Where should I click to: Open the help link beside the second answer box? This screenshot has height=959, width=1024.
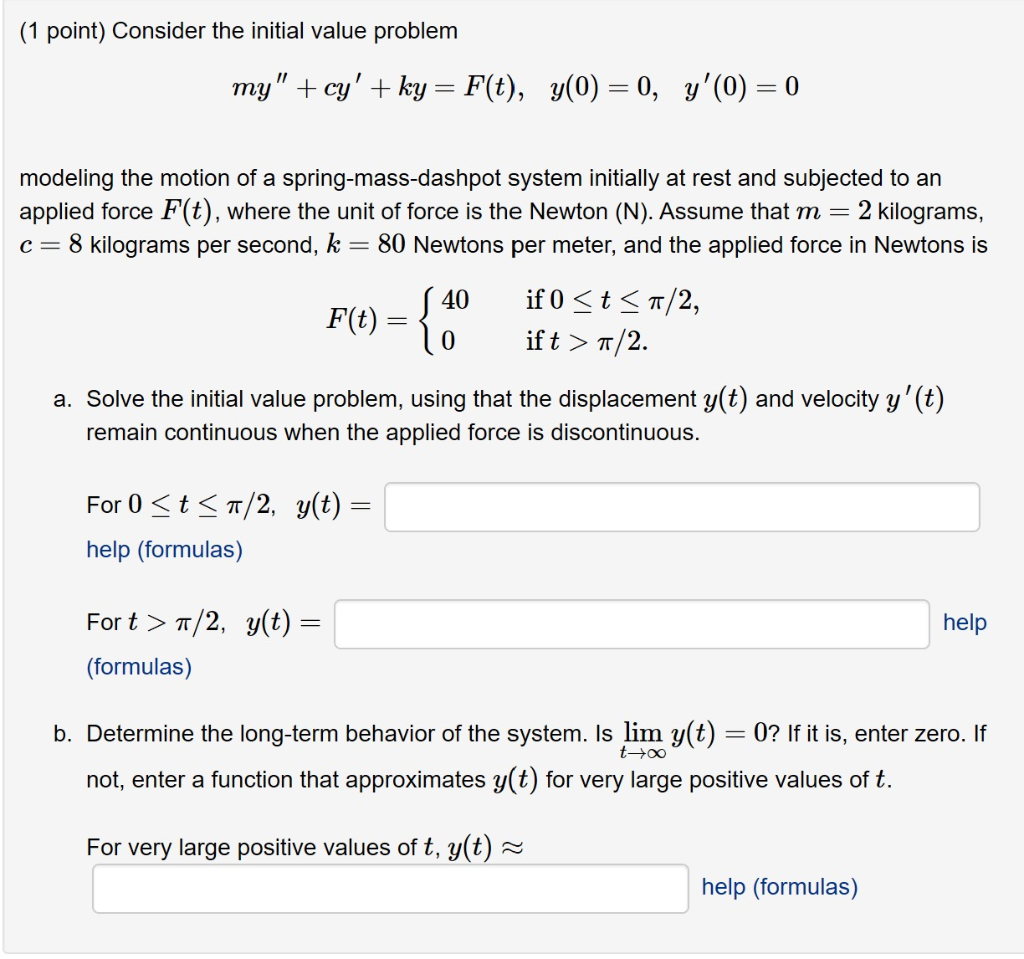[963, 622]
